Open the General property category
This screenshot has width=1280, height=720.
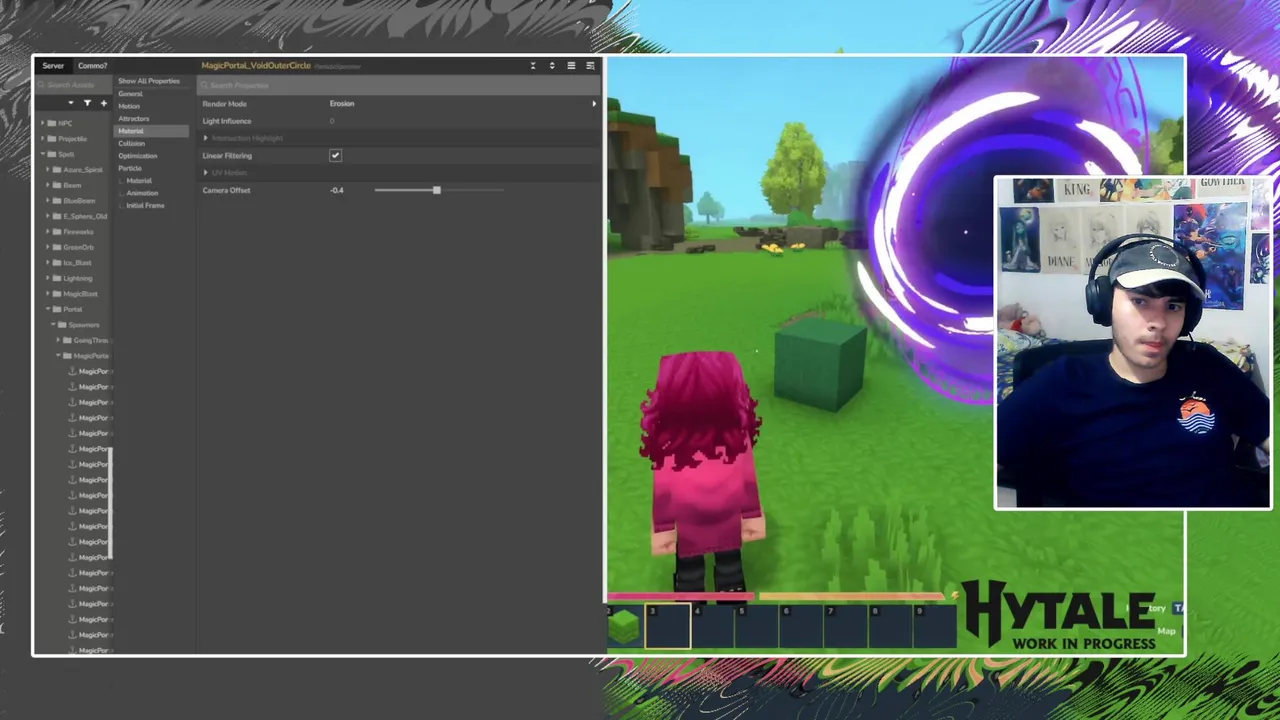(130, 94)
